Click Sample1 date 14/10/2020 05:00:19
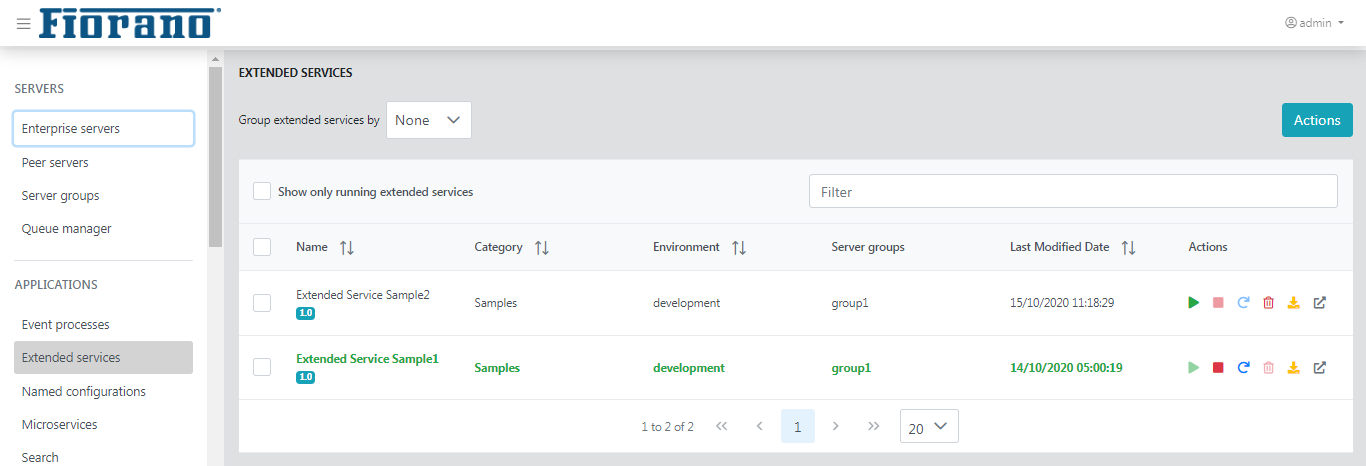1366x466 pixels. coord(1066,368)
